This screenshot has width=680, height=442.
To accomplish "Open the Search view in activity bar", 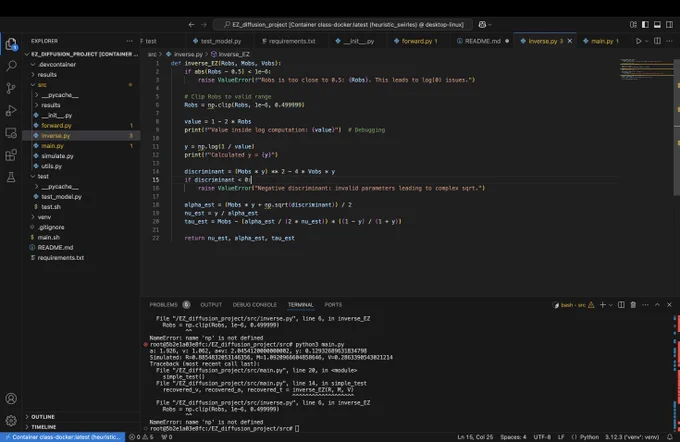I will click(x=11, y=66).
